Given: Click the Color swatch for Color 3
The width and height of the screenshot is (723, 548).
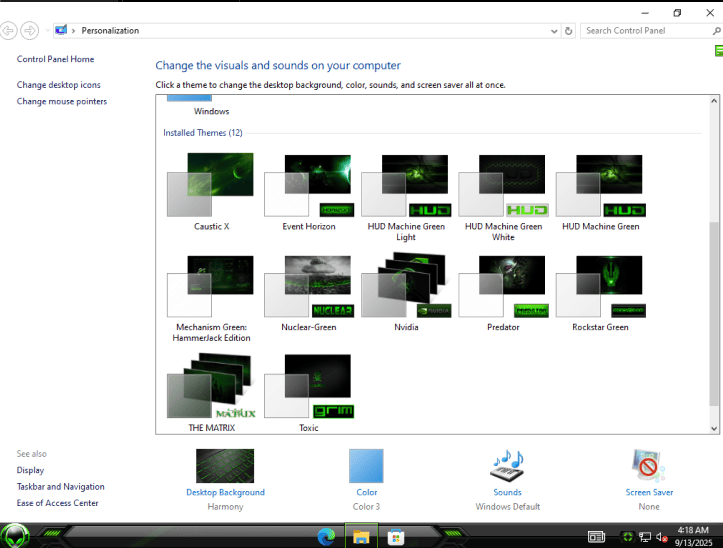Looking at the screenshot, I should click(366, 466).
